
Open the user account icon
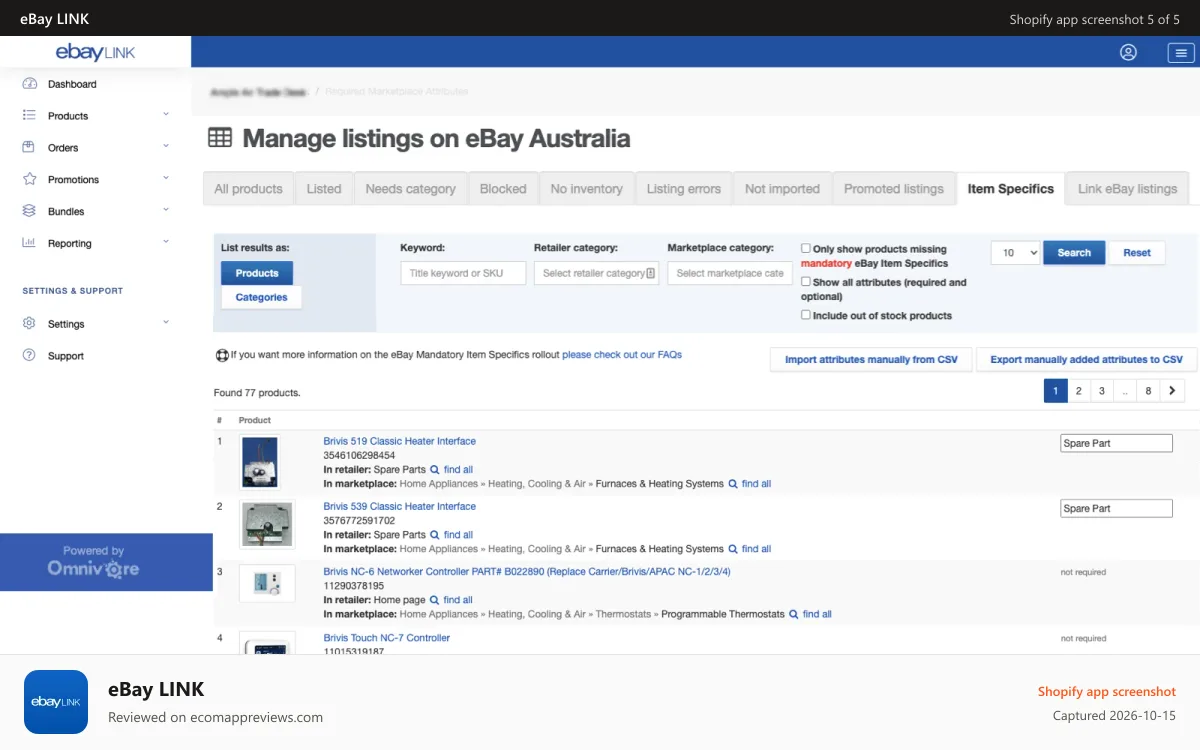click(1128, 52)
